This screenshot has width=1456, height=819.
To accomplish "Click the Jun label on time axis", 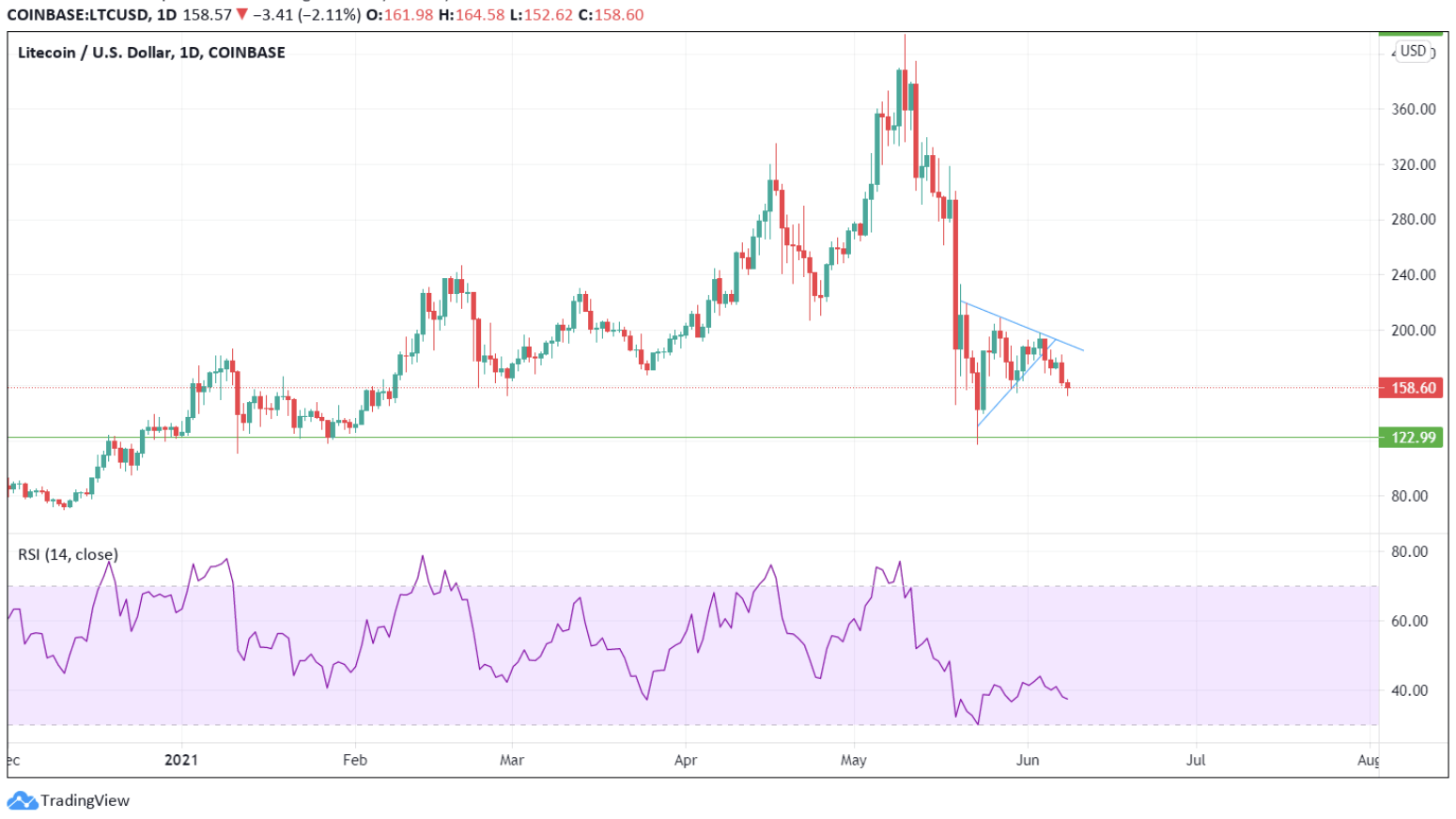I will tap(1028, 760).
